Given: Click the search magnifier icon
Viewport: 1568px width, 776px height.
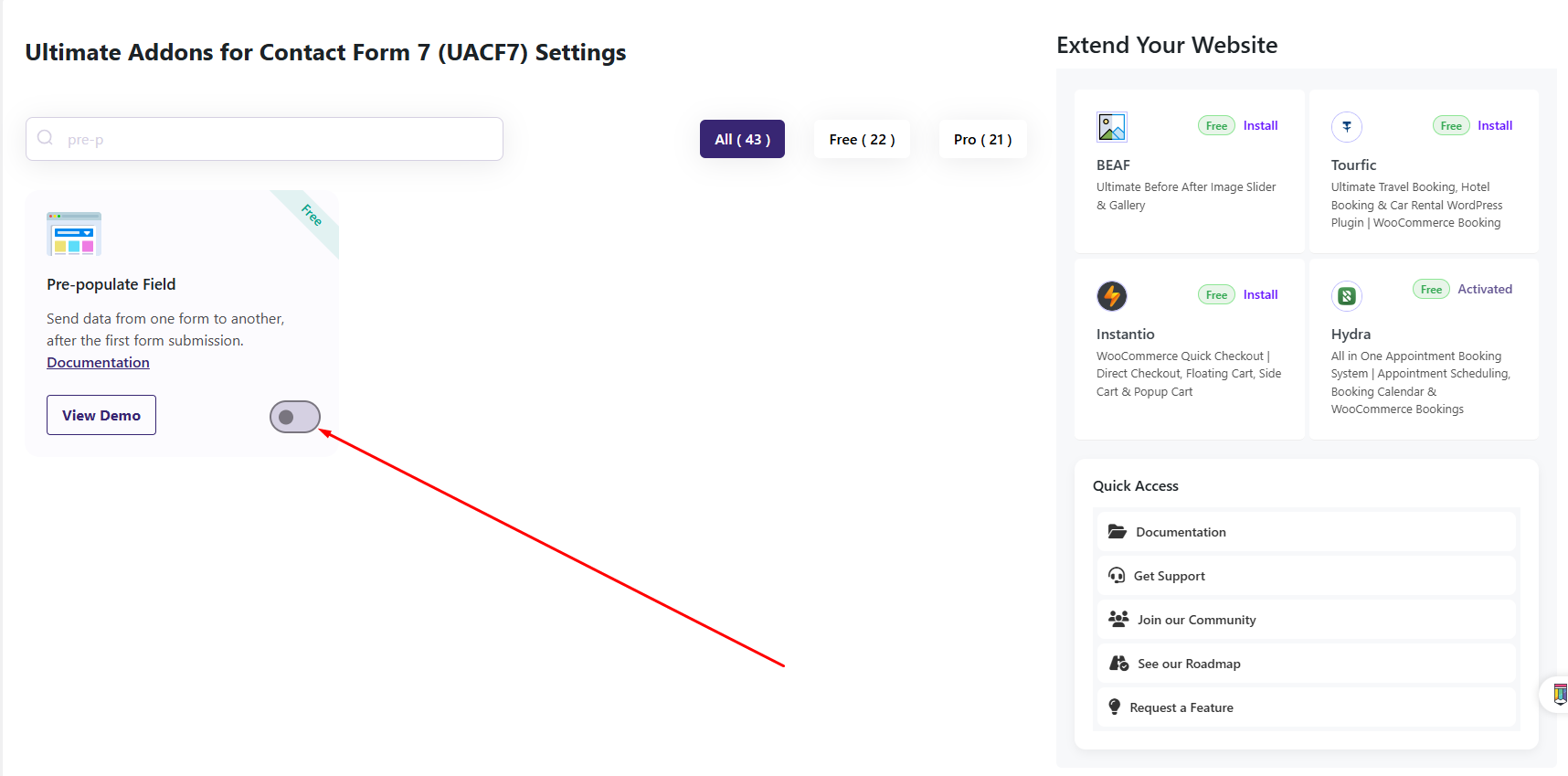Looking at the screenshot, I should coord(45,138).
